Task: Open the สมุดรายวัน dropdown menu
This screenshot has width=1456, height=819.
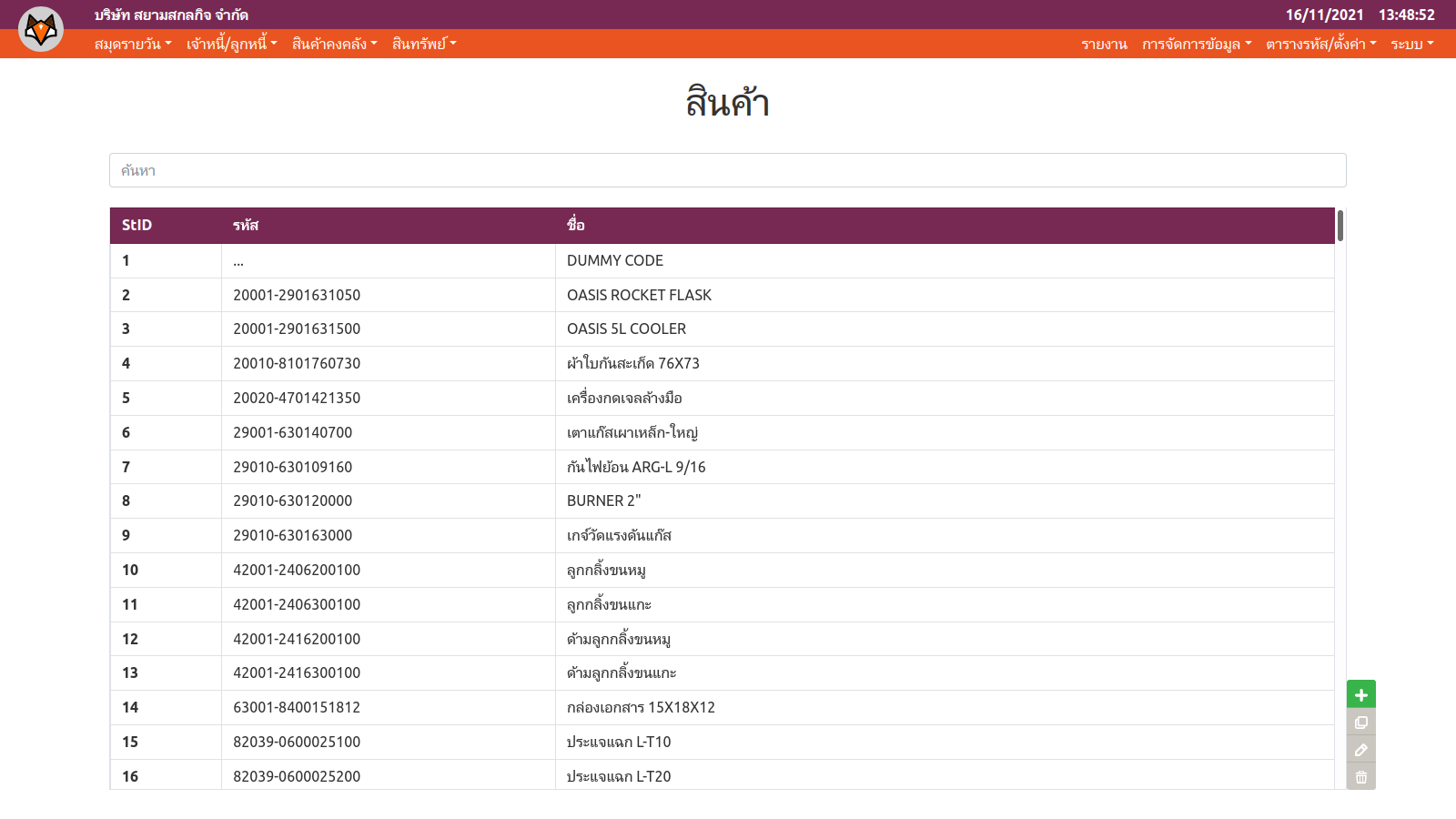Action: (x=133, y=44)
